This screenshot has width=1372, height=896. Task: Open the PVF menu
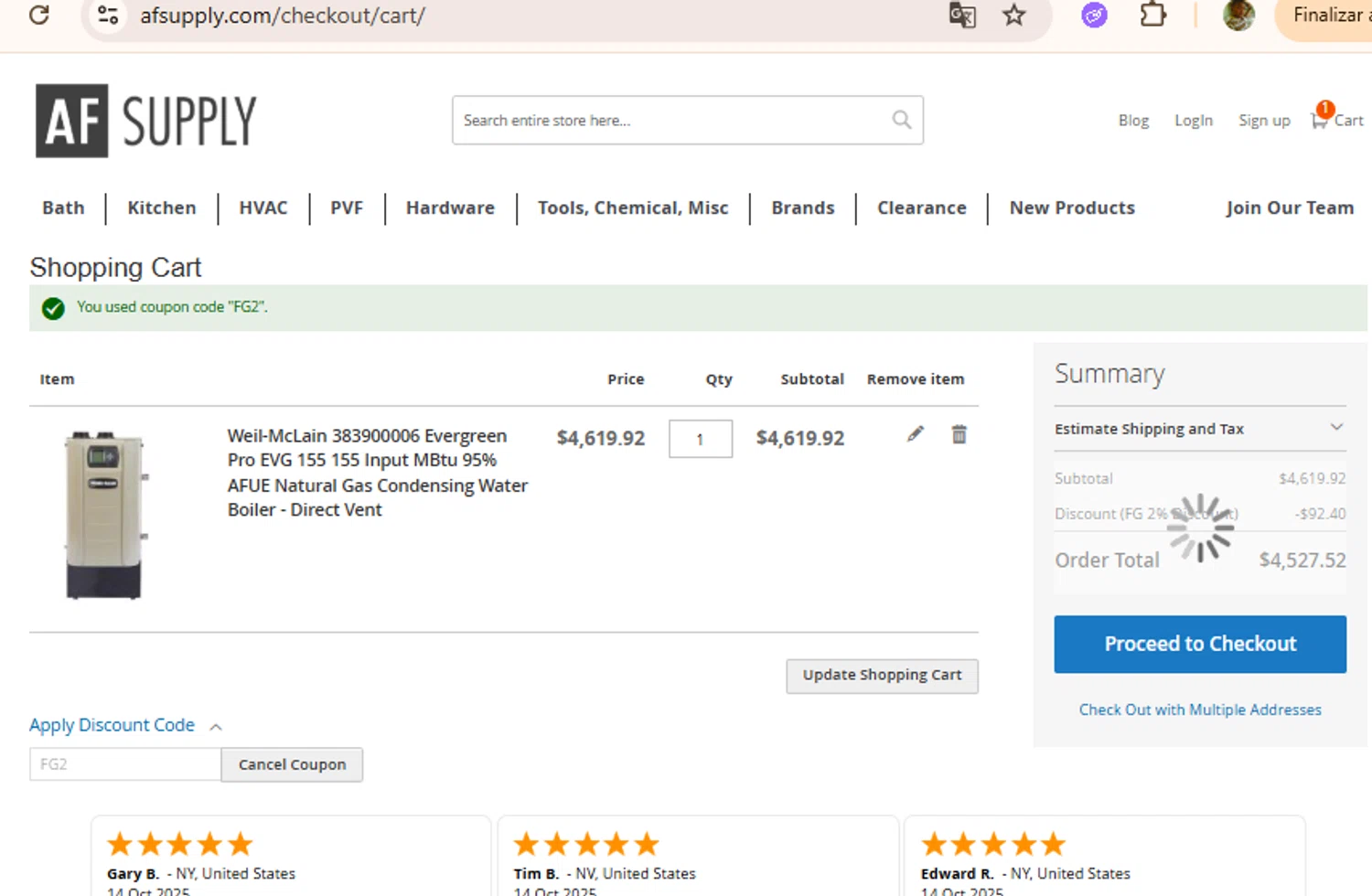(347, 208)
